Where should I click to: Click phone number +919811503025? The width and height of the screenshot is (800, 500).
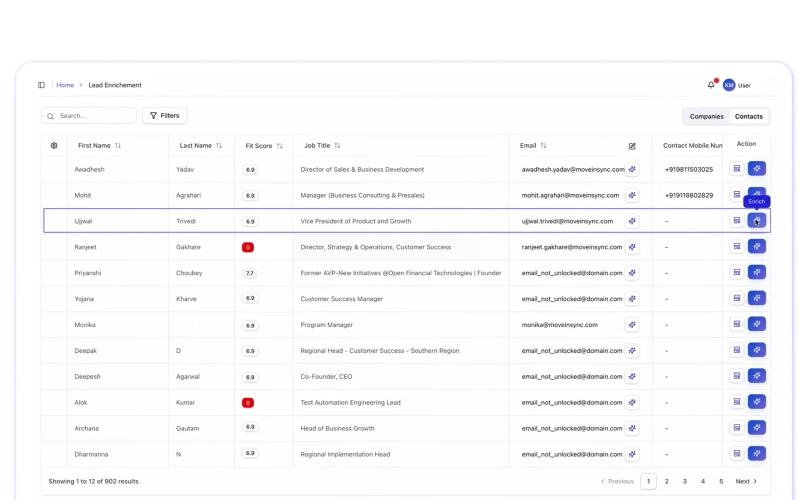click(x=689, y=169)
